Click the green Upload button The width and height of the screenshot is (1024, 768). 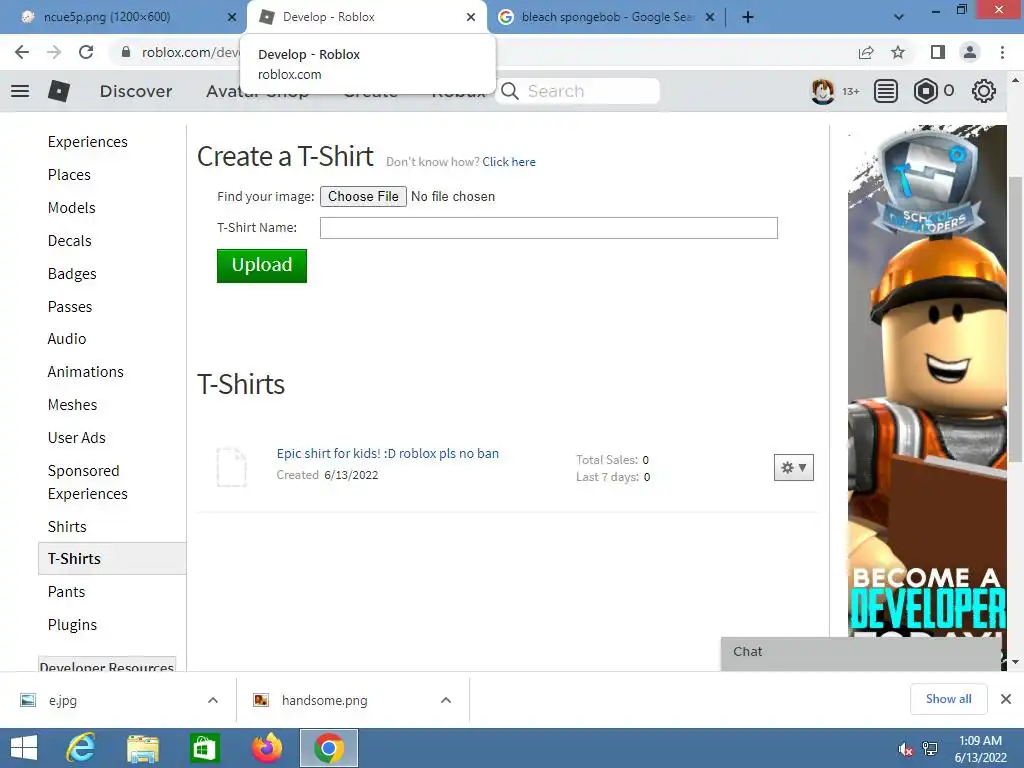coord(262,265)
